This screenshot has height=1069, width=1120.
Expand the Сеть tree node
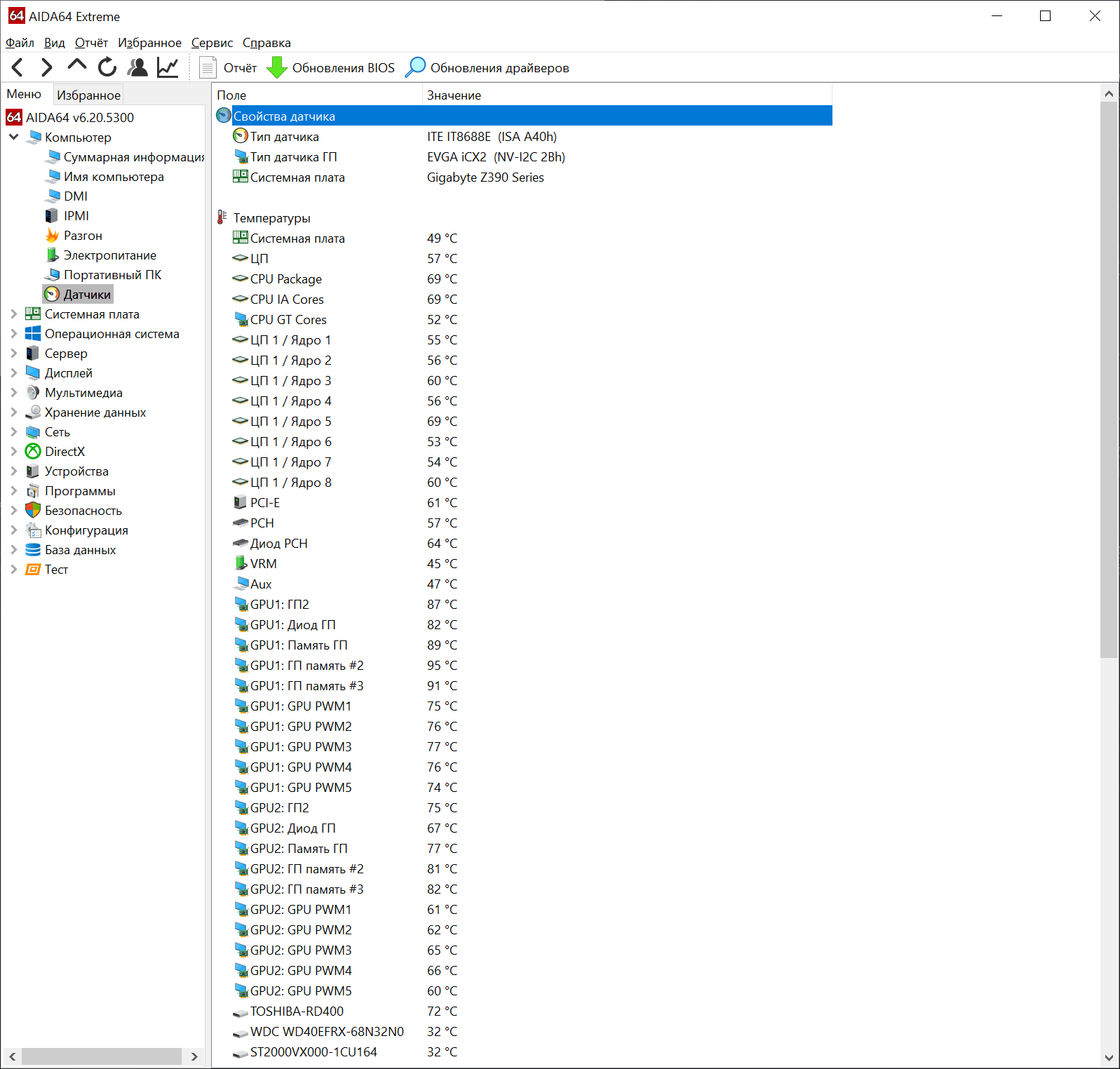click(13, 432)
